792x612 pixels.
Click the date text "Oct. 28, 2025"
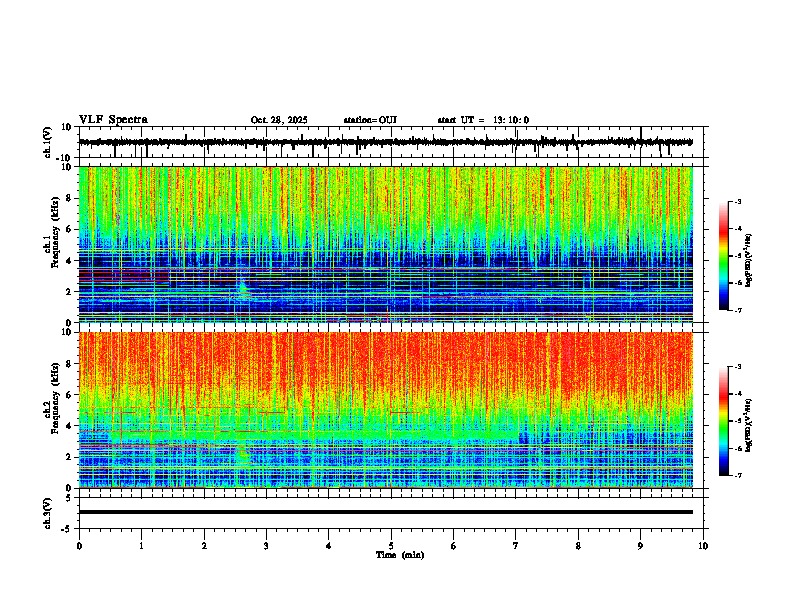point(279,120)
